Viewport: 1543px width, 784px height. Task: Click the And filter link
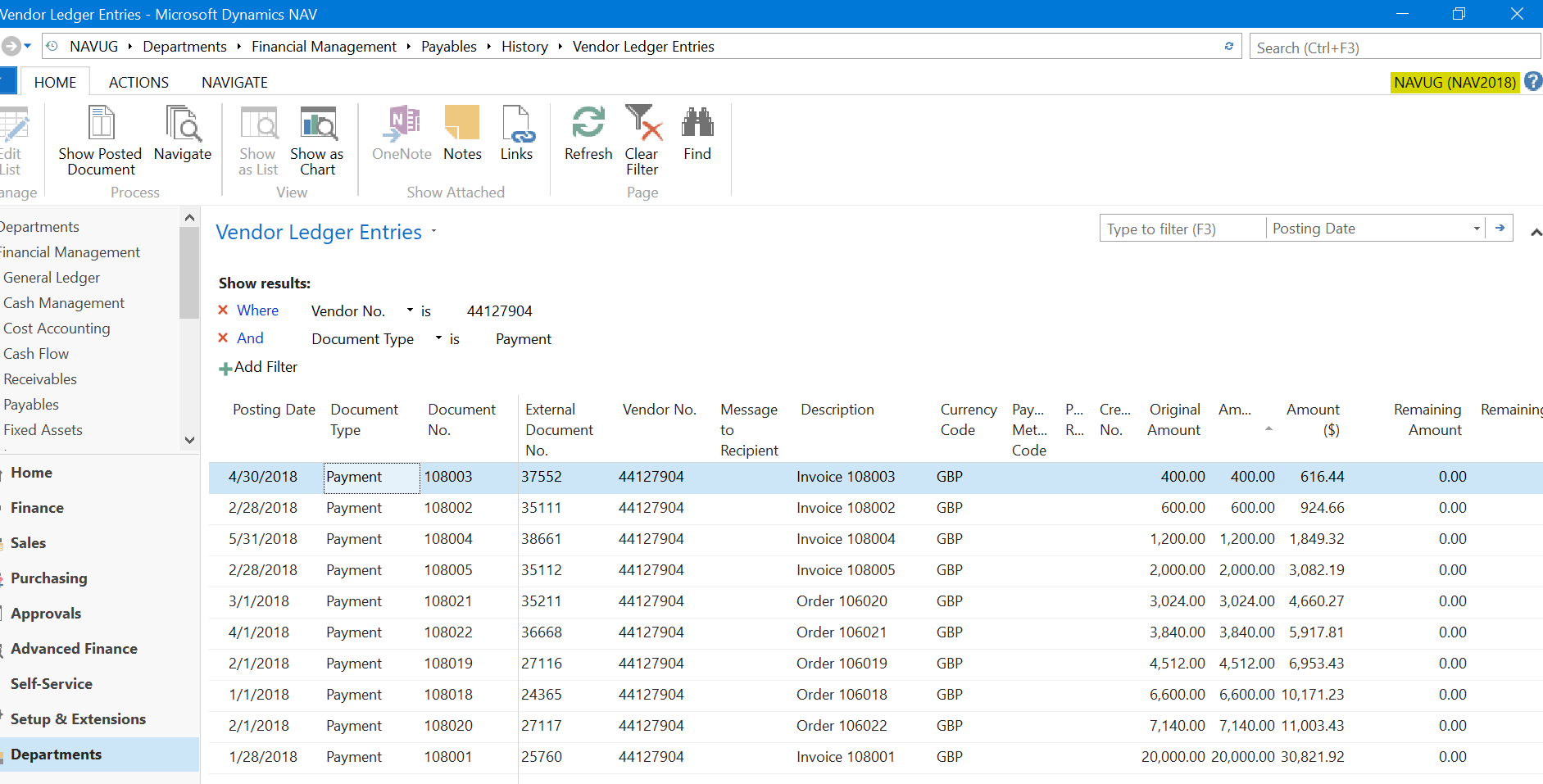pyautogui.click(x=250, y=338)
